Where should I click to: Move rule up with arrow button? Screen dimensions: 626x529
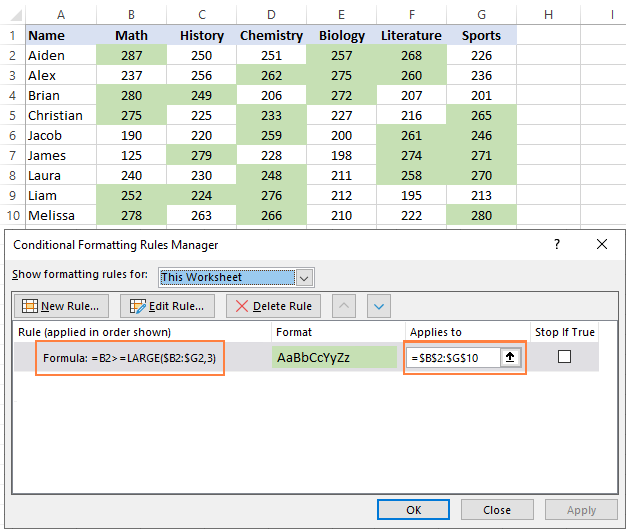(343, 306)
